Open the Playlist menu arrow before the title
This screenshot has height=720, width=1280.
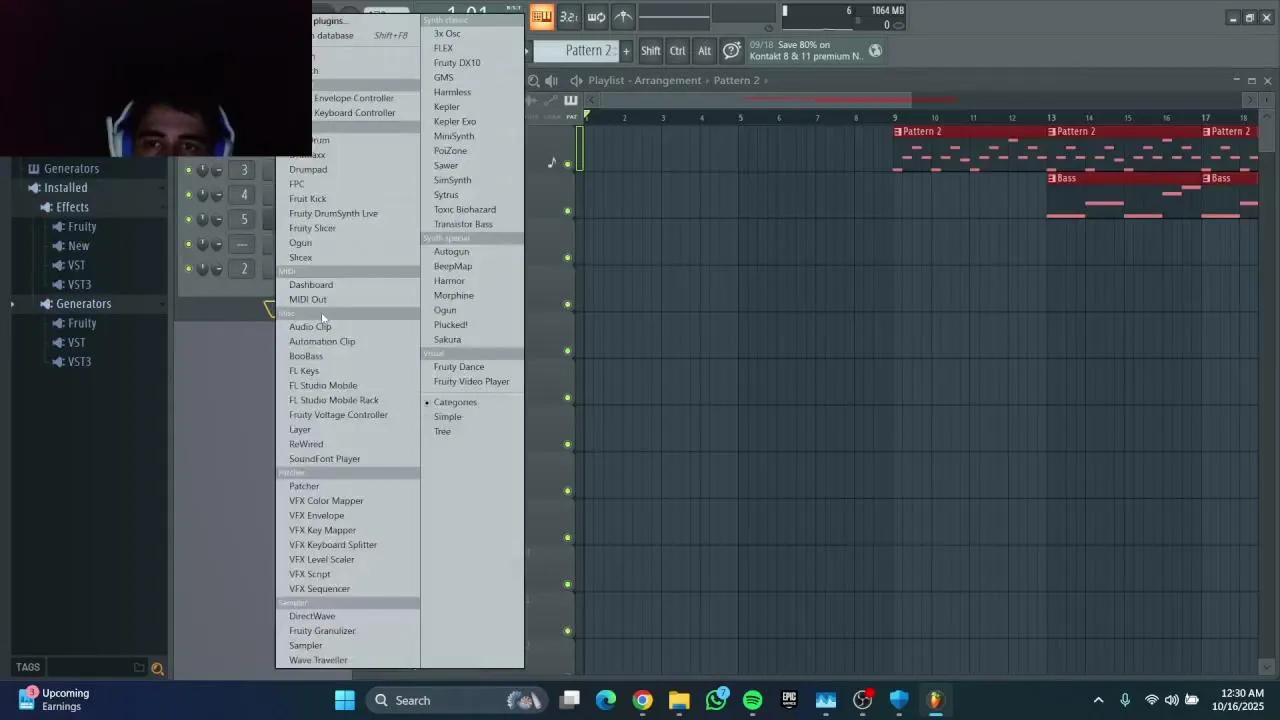point(576,81)
